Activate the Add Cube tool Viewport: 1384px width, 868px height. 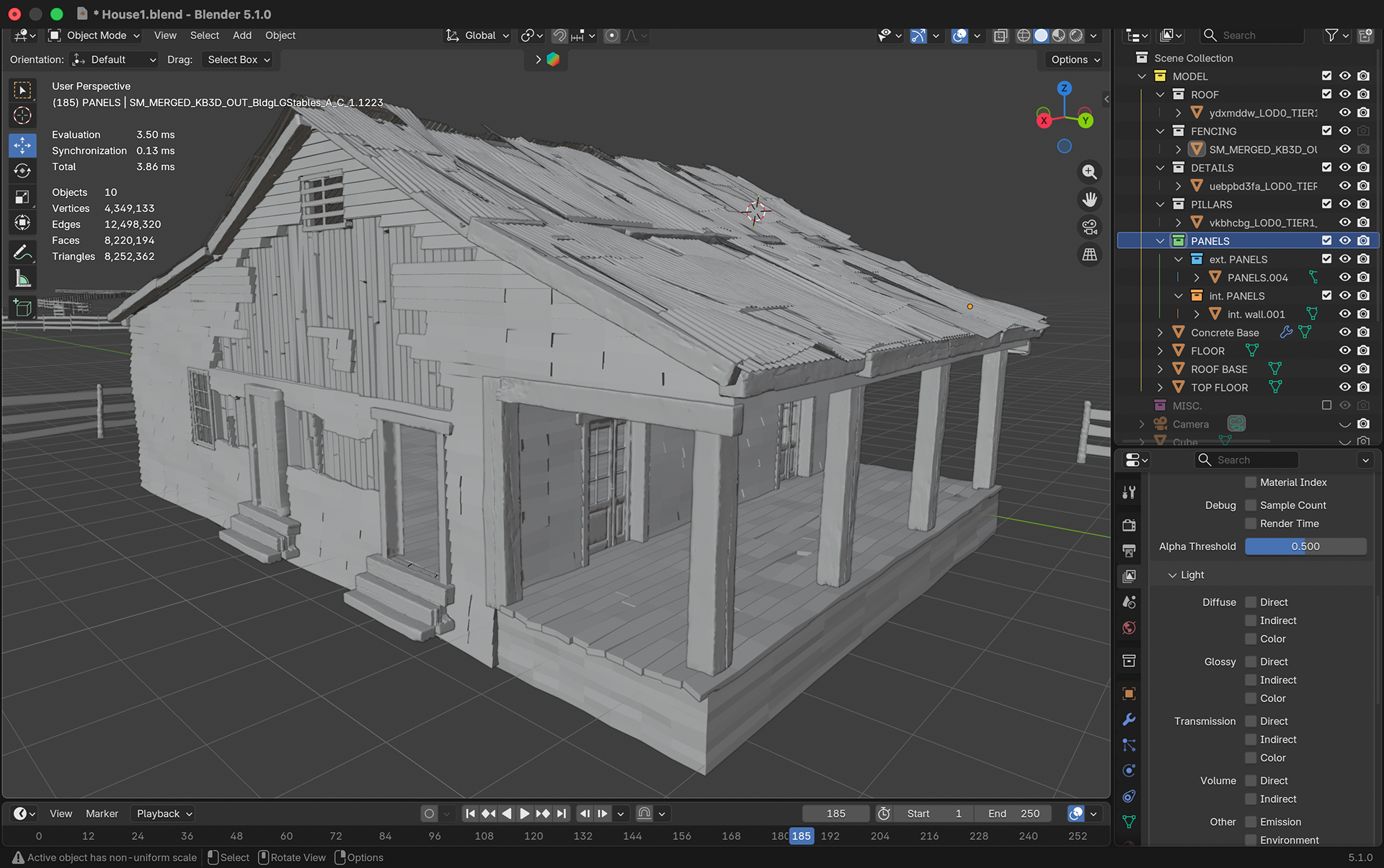22,309
